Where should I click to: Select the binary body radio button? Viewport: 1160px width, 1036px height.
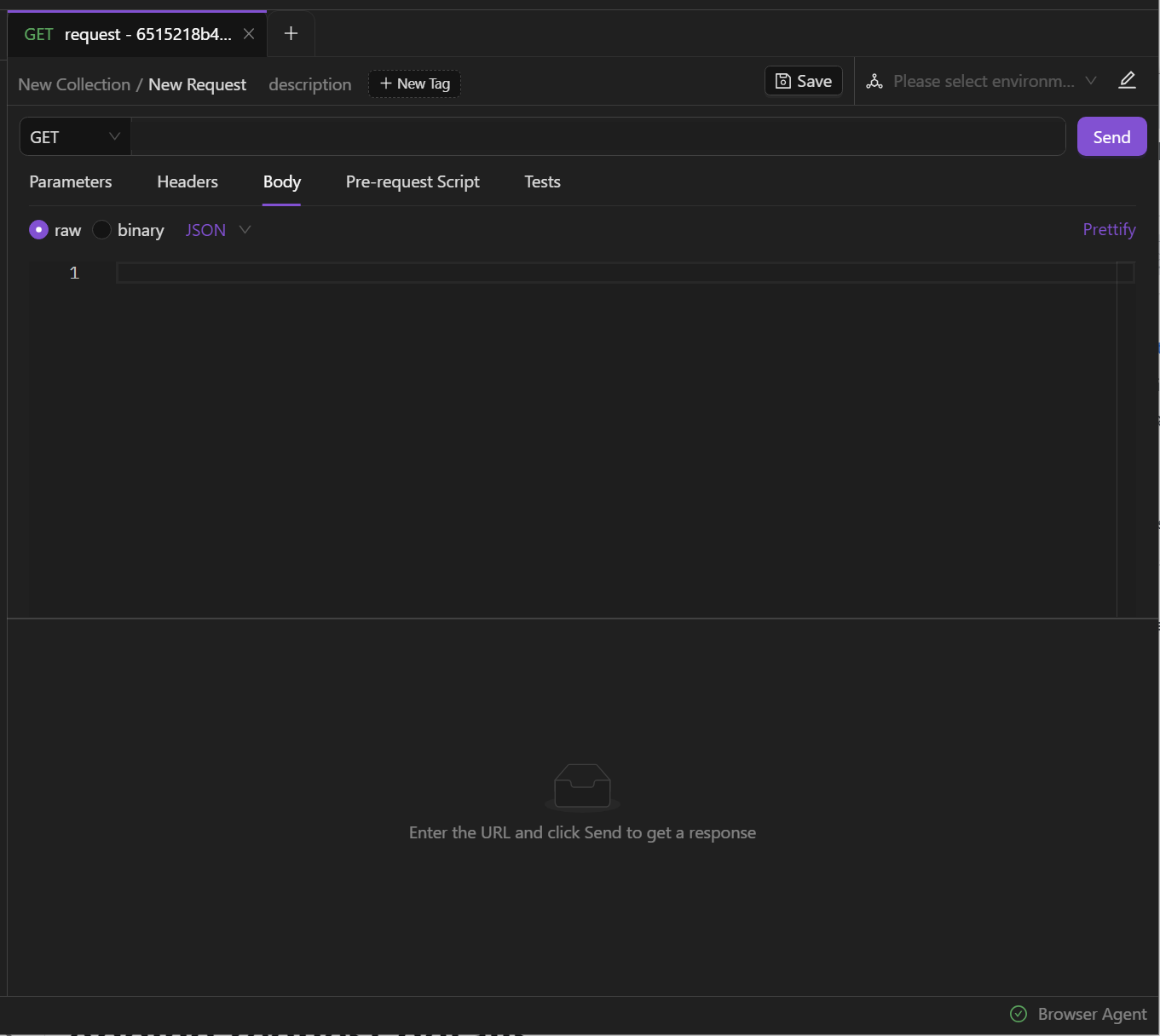tap(101, 230)
